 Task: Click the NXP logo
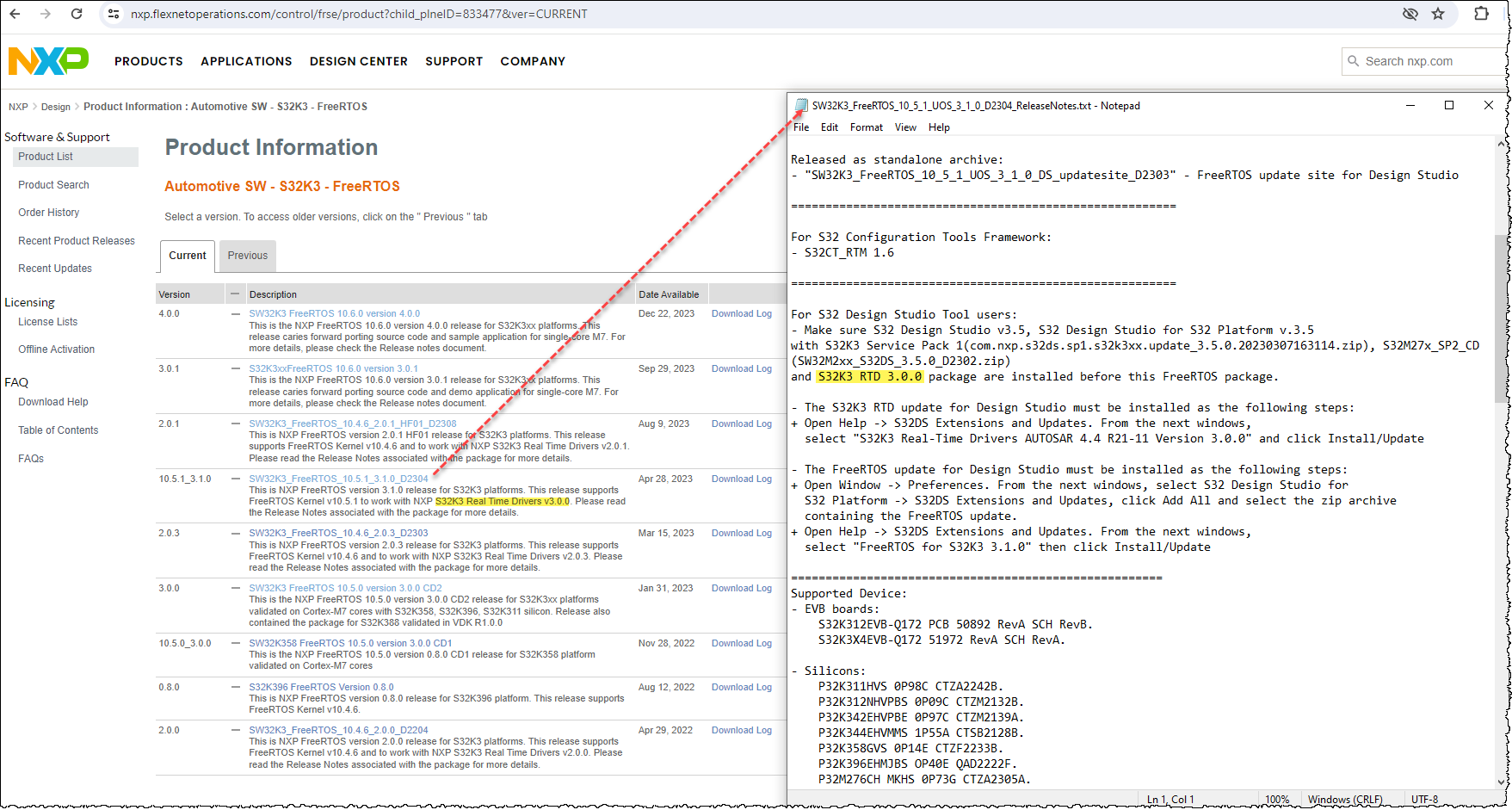48,61
